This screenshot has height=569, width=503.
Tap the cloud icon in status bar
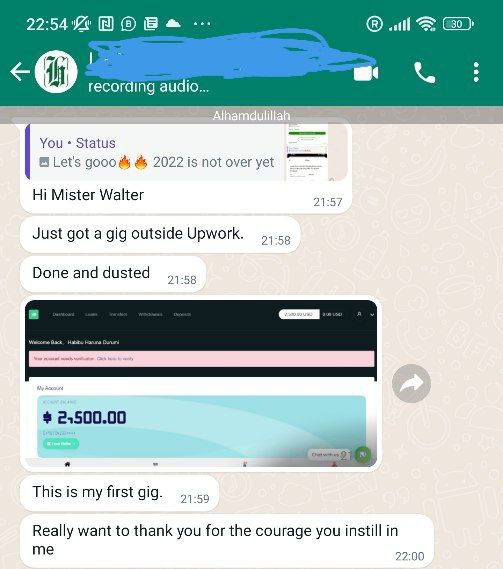(x=173, y=24)
